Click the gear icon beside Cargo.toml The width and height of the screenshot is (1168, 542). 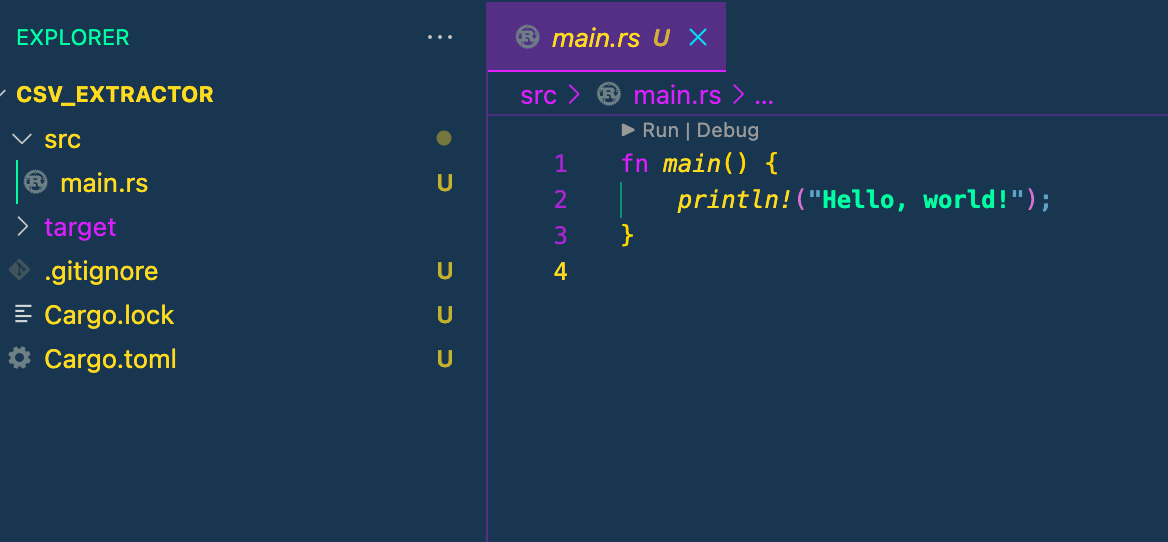(18, 359)
